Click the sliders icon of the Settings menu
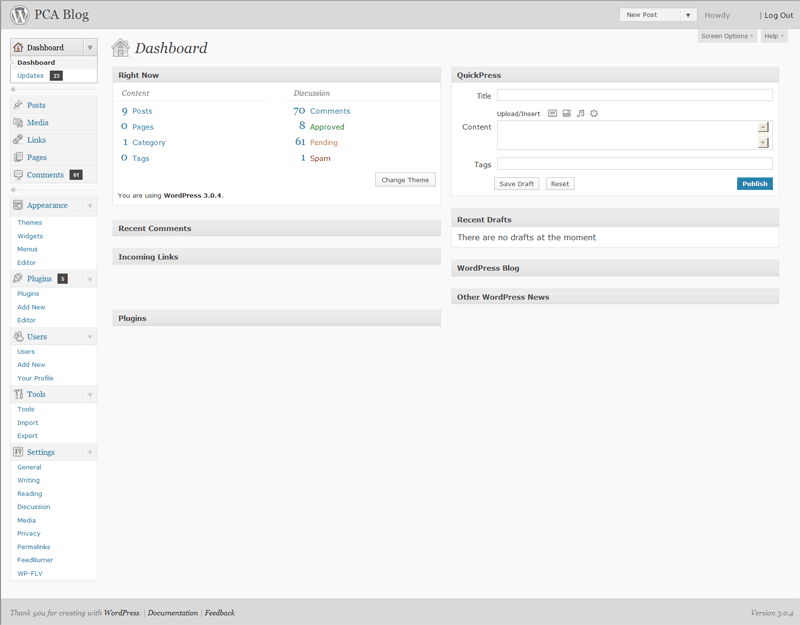This screenshot has height=625, width=800. pyautogui.click(x=18, y=452)
